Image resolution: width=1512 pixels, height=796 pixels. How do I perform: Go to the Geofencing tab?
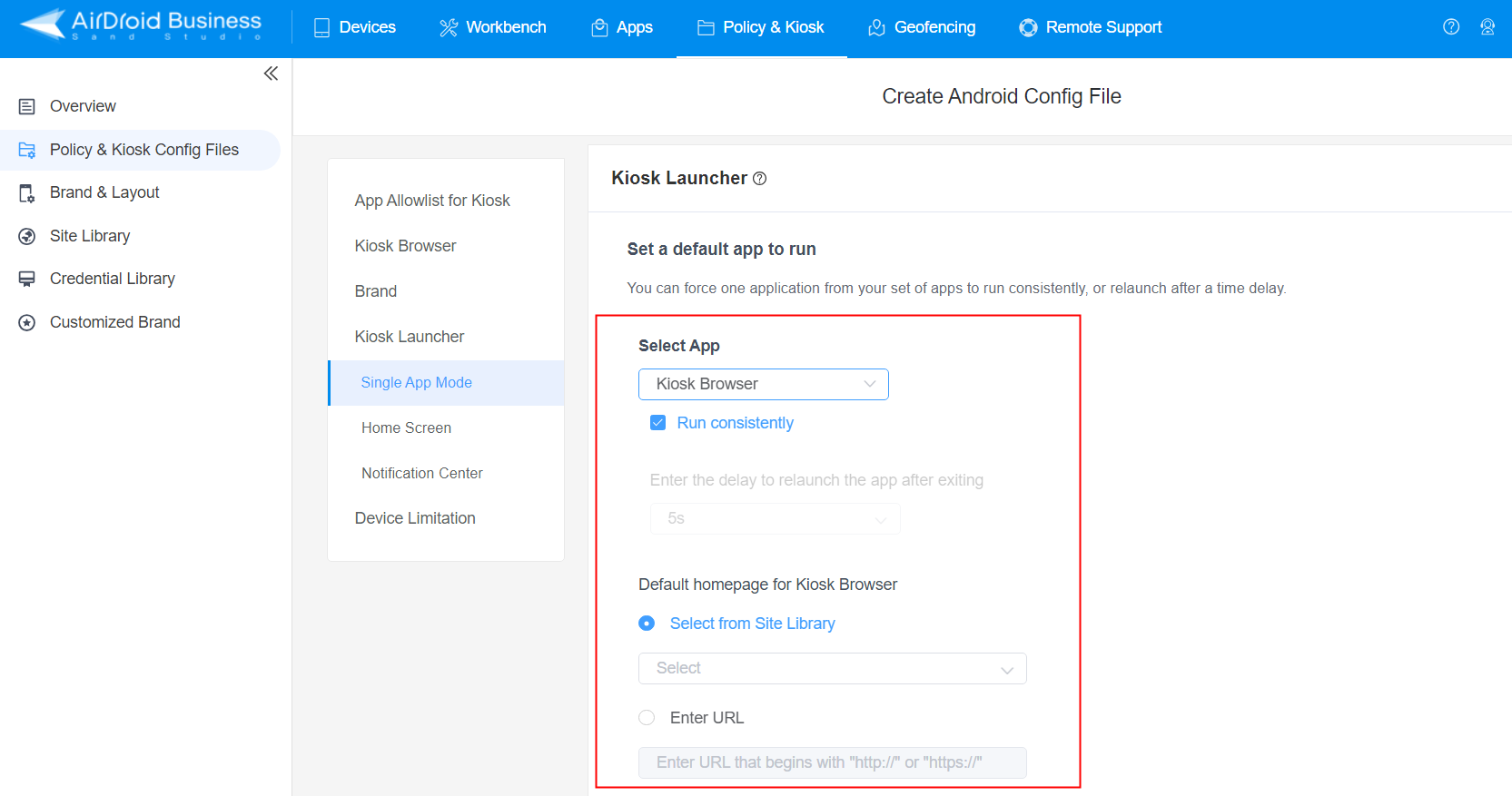coord(922,28)
